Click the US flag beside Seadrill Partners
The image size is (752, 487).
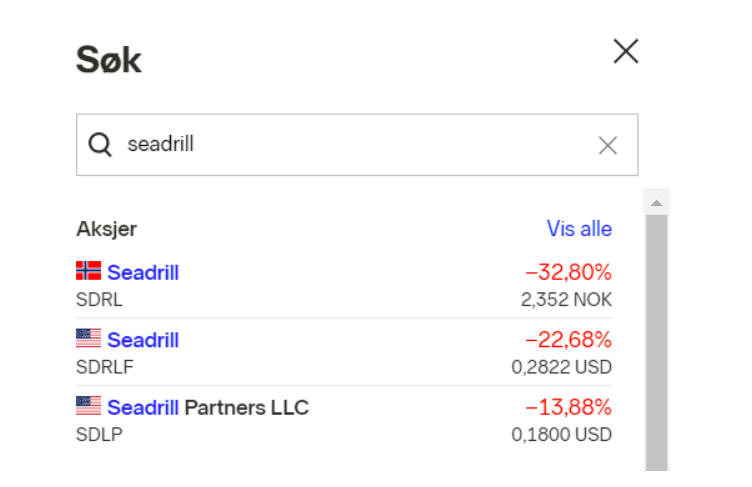click(89, 406)
